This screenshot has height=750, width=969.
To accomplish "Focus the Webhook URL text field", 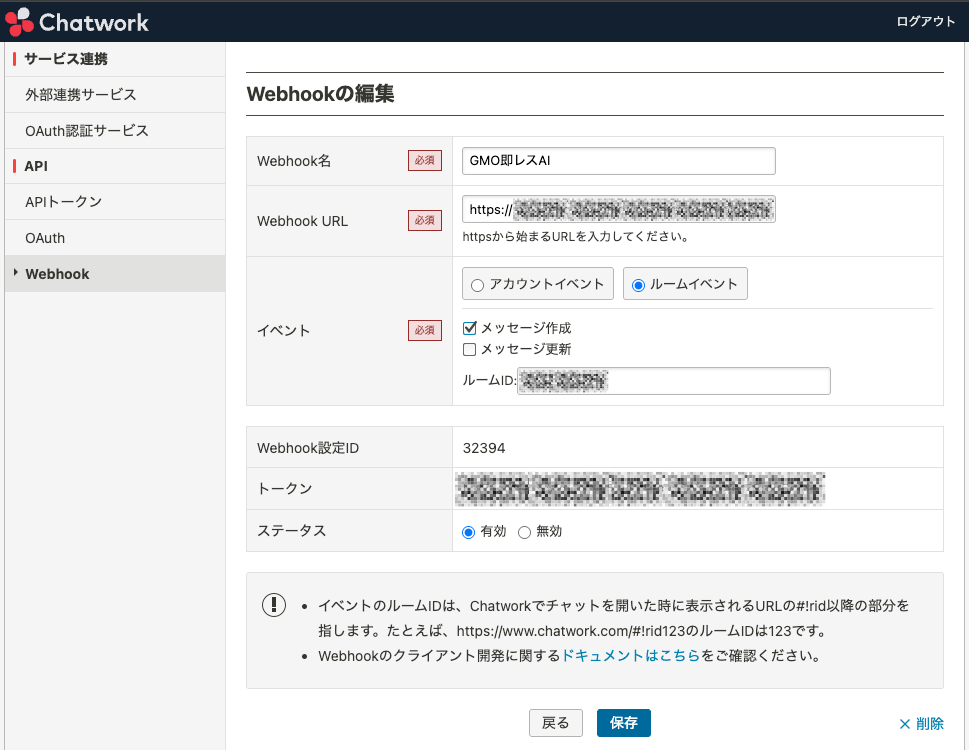I will pyautogui.click(x=618, y=210).
